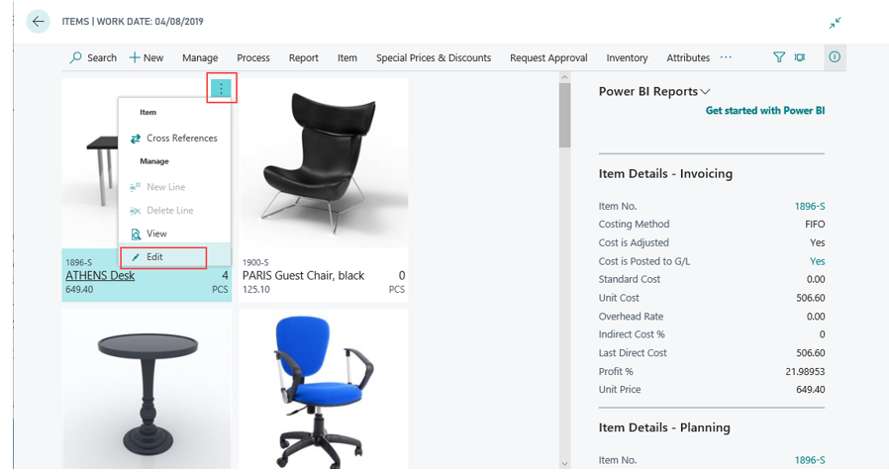Screen dimensions: 889x476
Task: Open the Inventory menu
Action: point(627,58)
